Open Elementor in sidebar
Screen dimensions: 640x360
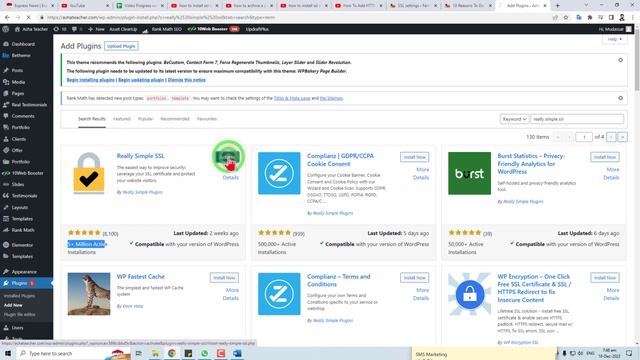(x=22, y=245)
